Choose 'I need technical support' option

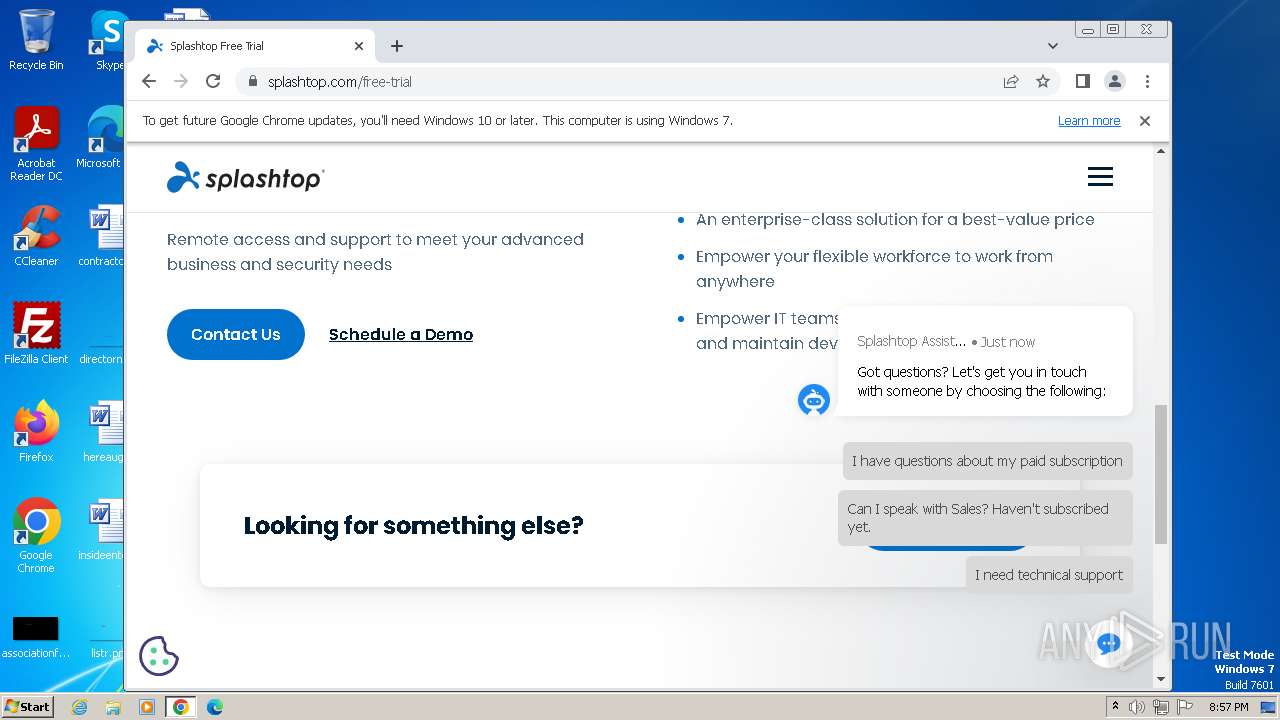[1049, 575]
